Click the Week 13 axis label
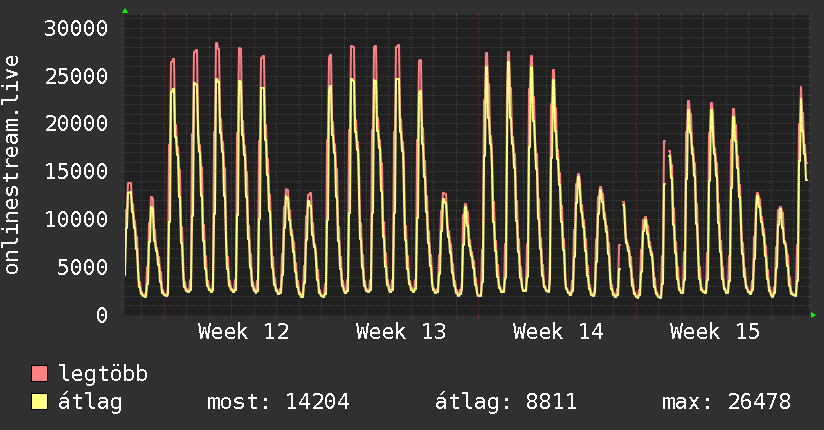 tap(400, 332)
